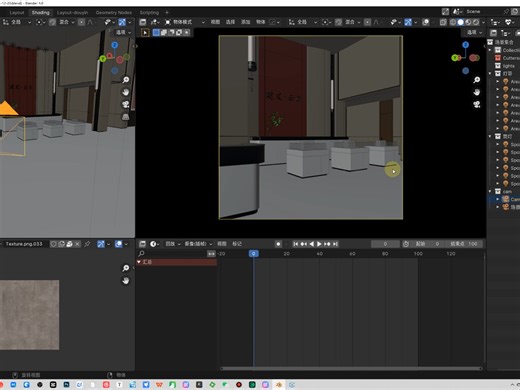Open the 抠像(插帧) keying dropdown in the timeline

point(198,244)
